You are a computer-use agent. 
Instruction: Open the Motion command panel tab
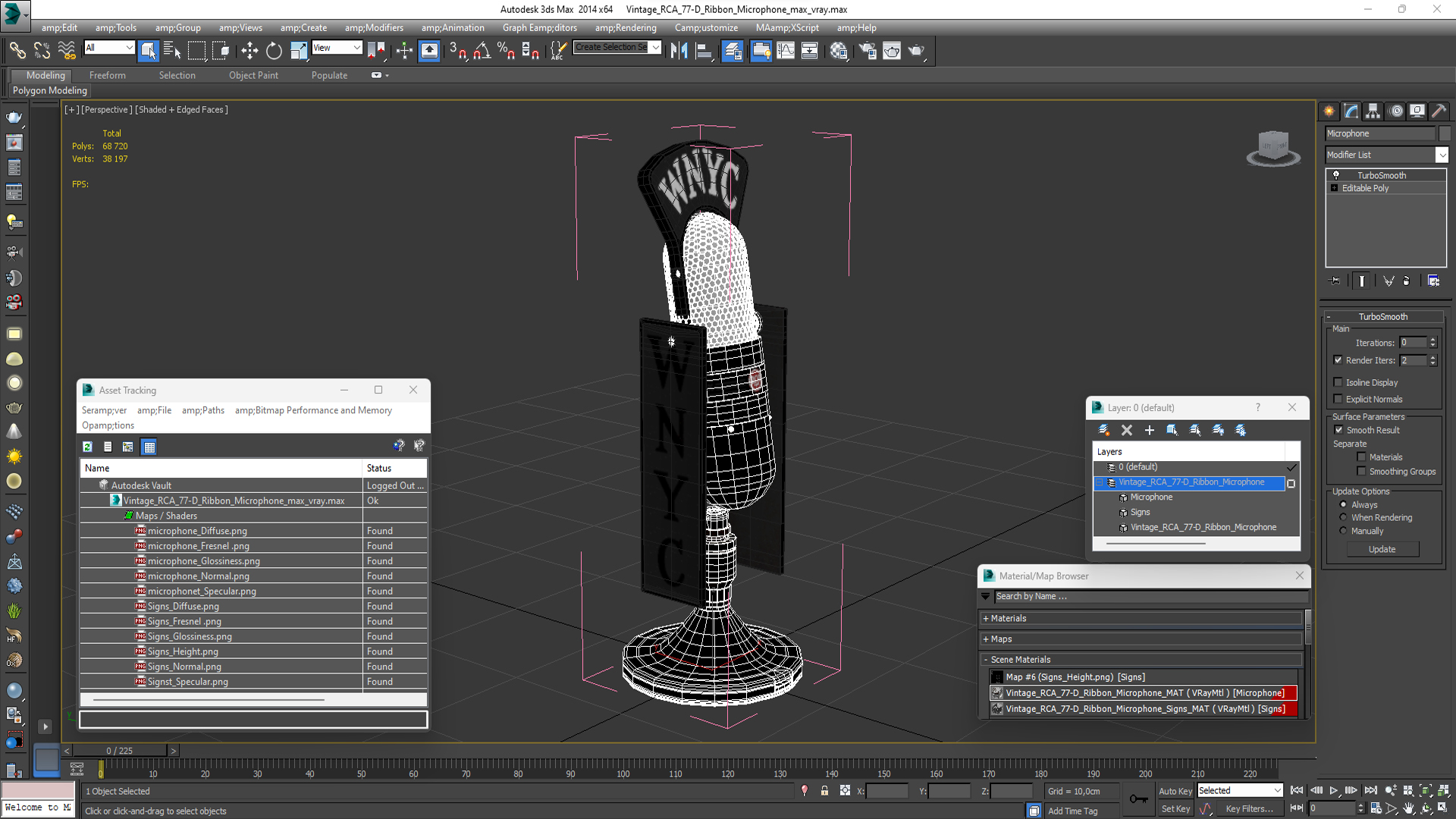click(1395, 111)
